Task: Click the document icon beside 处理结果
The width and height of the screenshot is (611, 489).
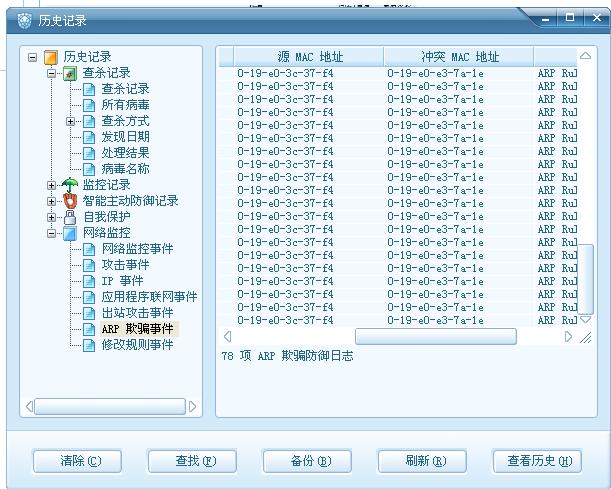Action: tap(89, 153)
